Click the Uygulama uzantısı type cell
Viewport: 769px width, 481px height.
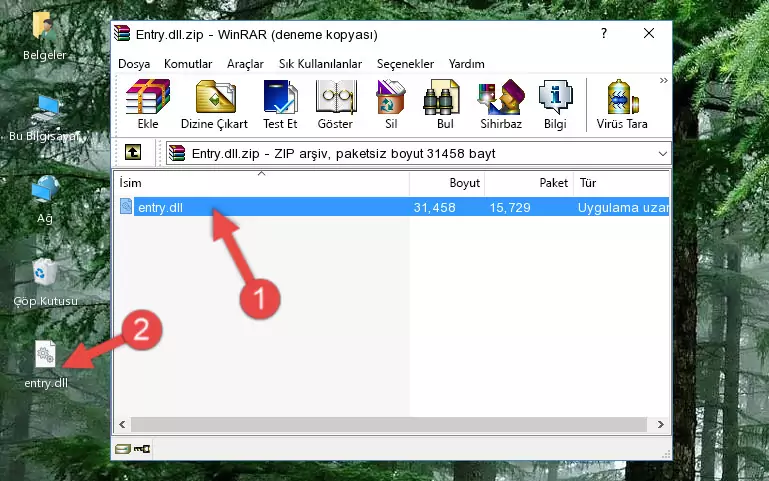pyautogui.click(x=623, y=207)
